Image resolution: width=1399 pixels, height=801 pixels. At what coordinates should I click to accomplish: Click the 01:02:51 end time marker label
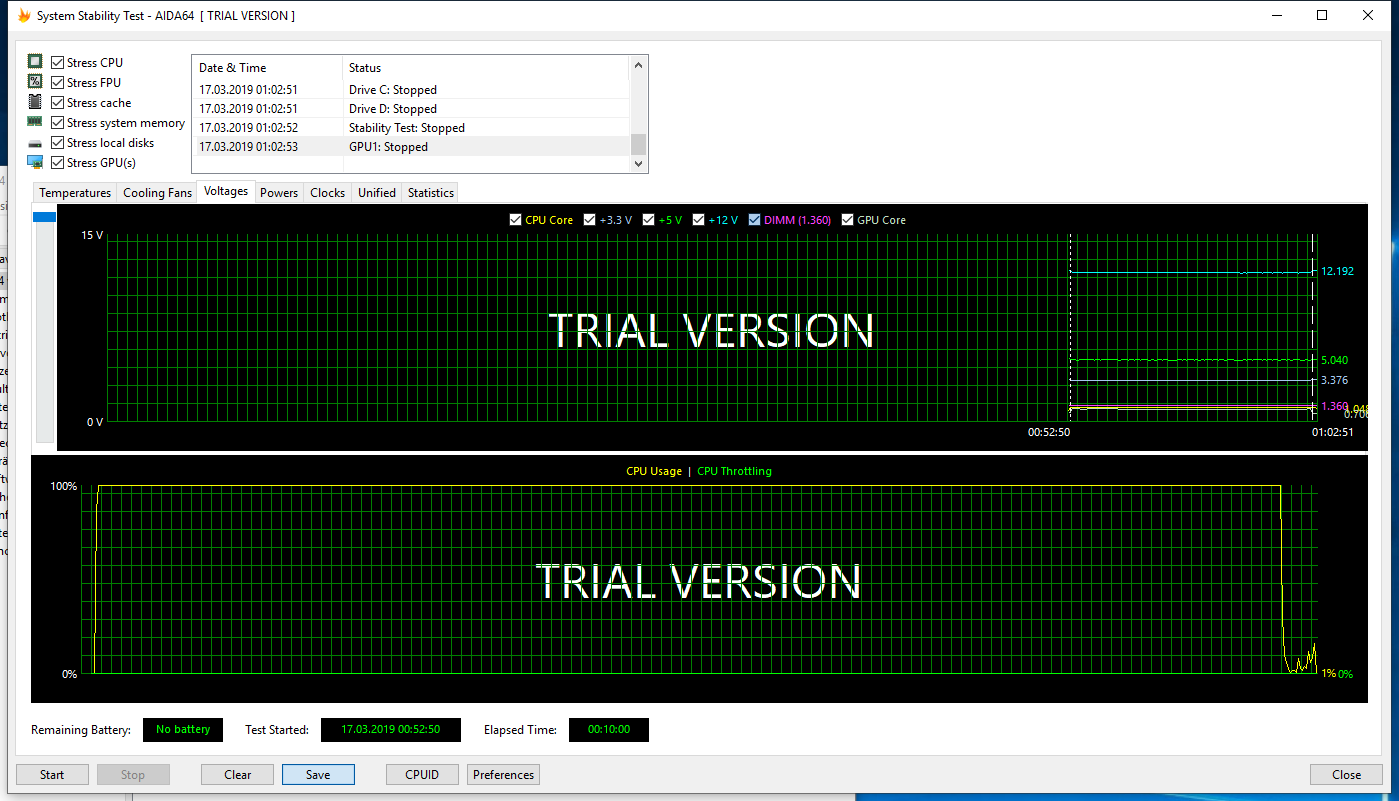[x=1333, y=432]
